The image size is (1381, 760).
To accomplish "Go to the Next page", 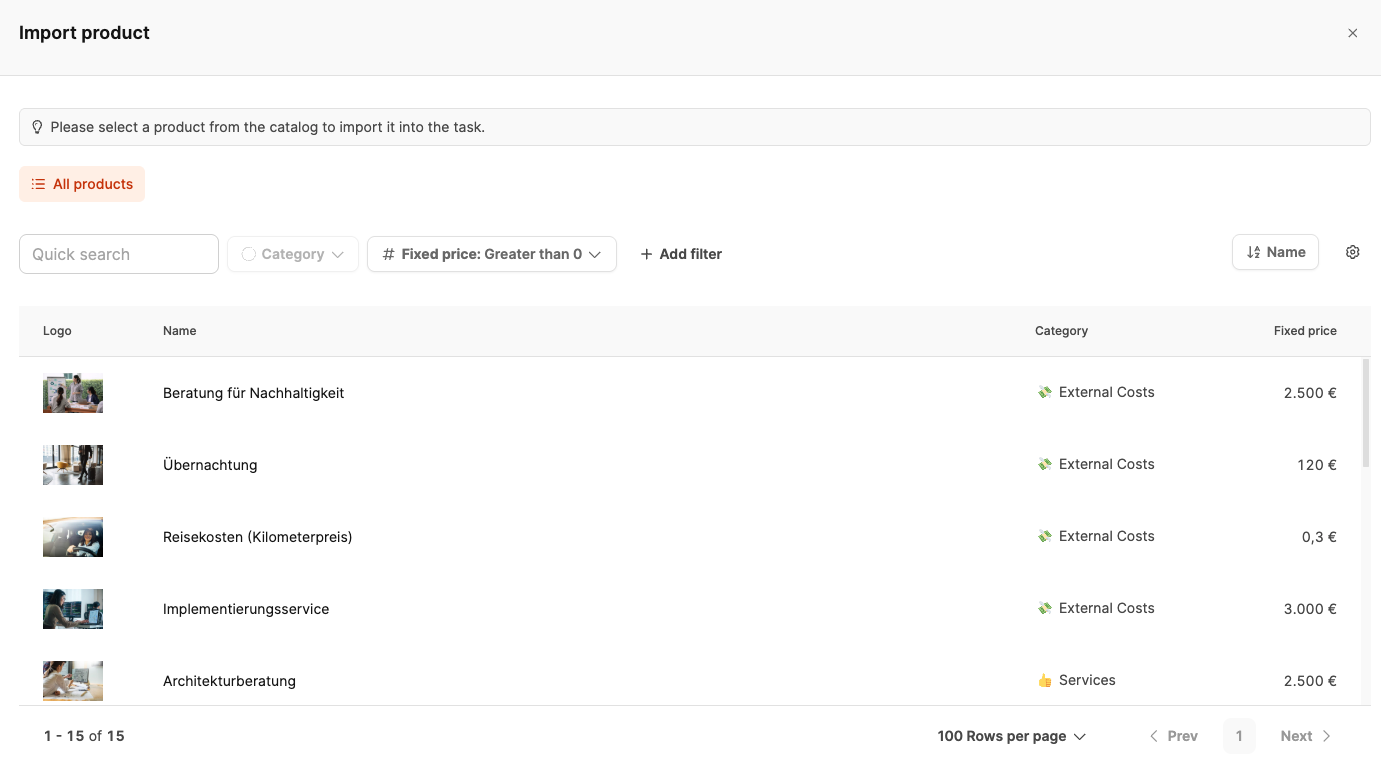I will [1305, 736].
